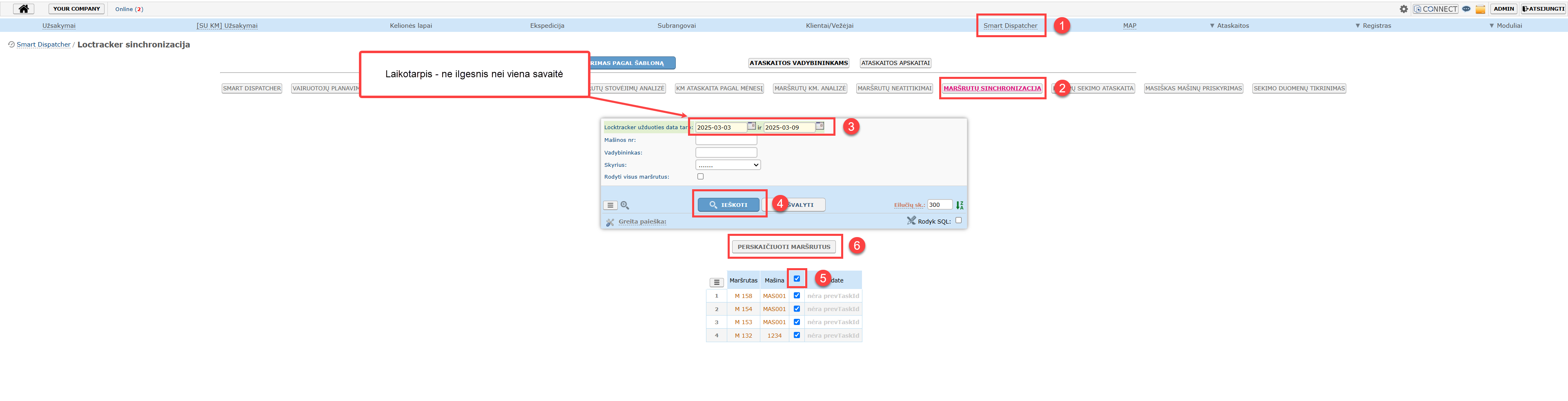Open the search form menu icon
Viewport: 1568px width, 401px height.
pos(610,205)
